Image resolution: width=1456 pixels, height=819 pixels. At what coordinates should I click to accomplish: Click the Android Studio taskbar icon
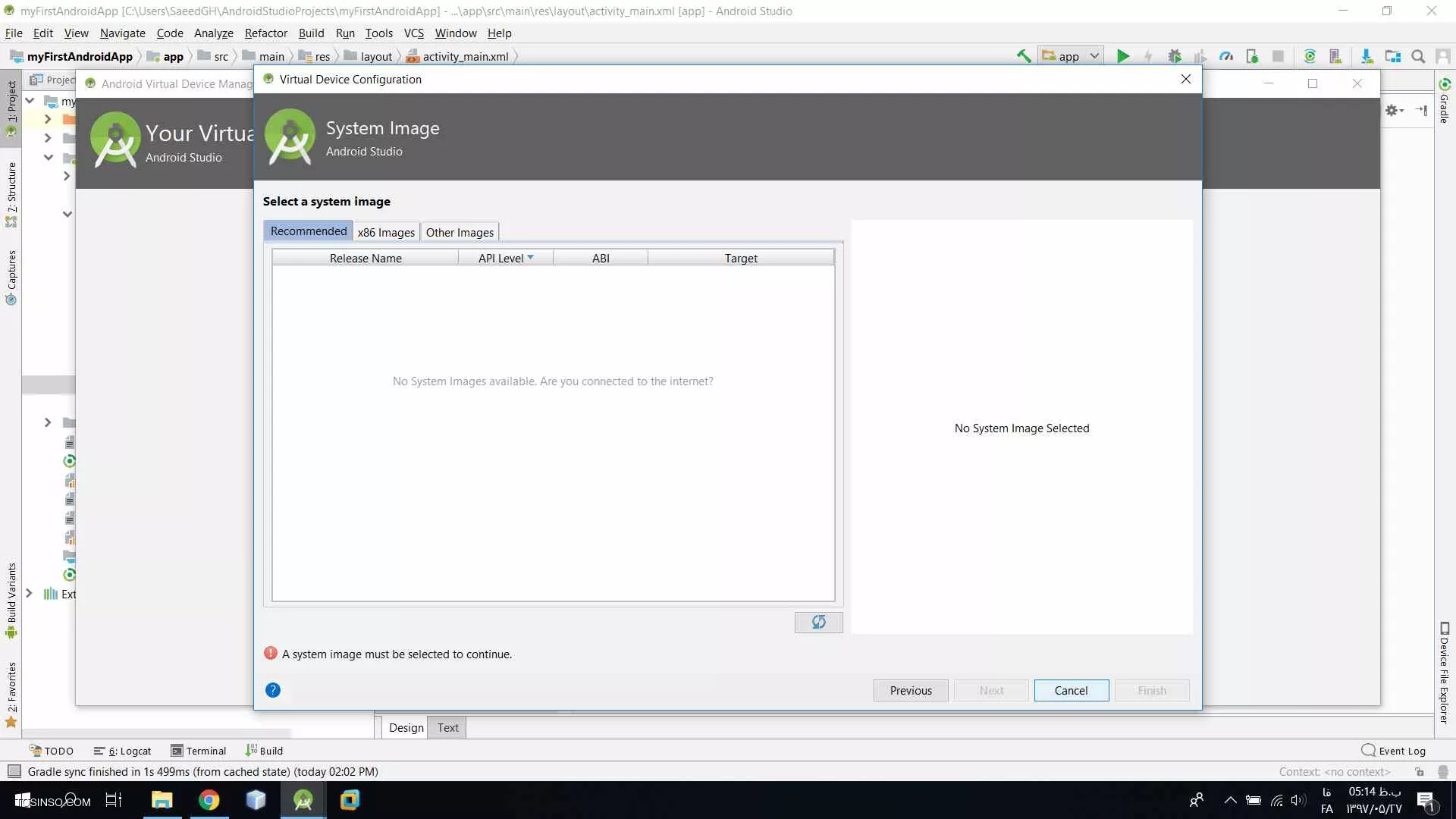point(303,800)
